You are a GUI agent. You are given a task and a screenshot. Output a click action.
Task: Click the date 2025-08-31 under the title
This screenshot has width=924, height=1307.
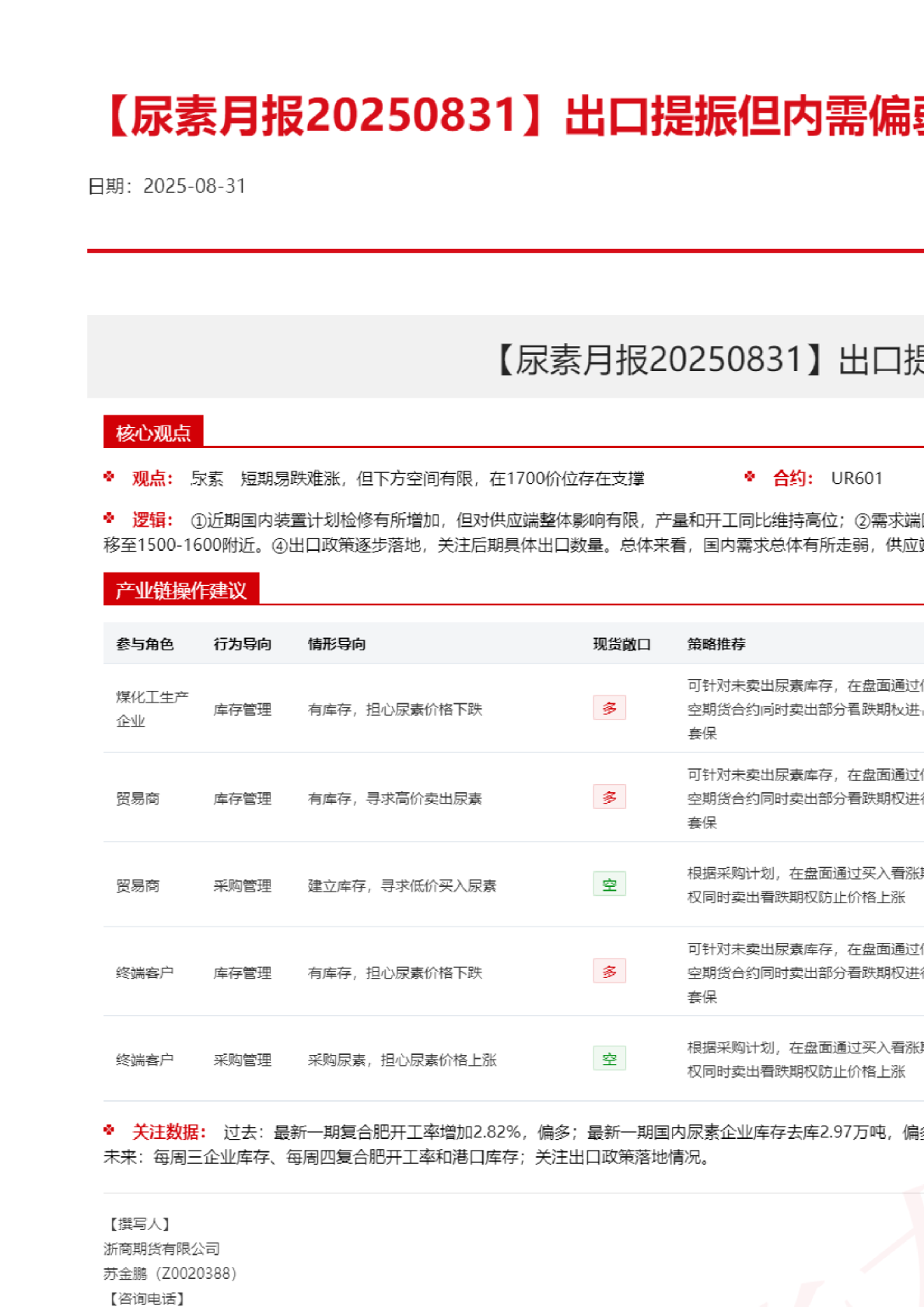click(x=194, y=187)
